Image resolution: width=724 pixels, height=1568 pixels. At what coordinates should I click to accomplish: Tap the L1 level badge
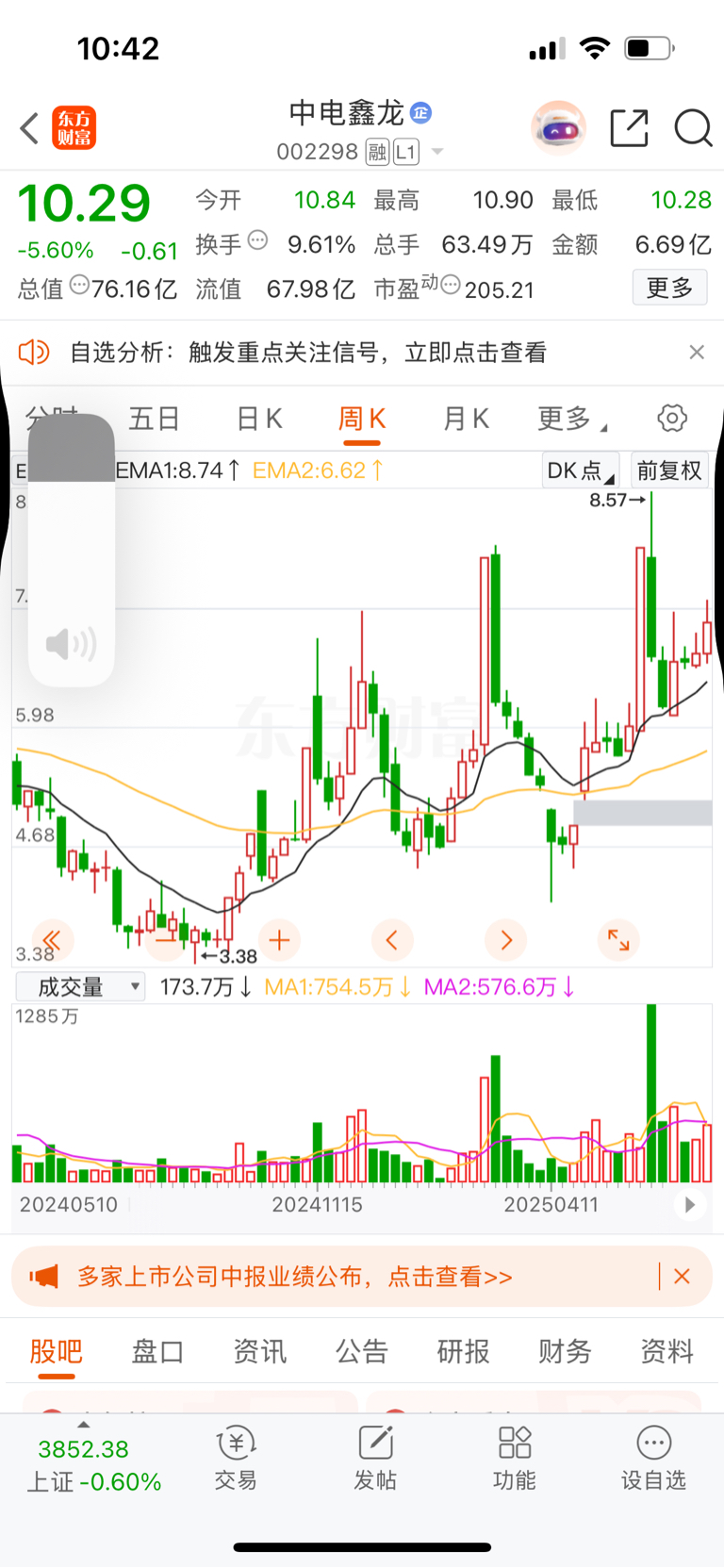[406, 152]
